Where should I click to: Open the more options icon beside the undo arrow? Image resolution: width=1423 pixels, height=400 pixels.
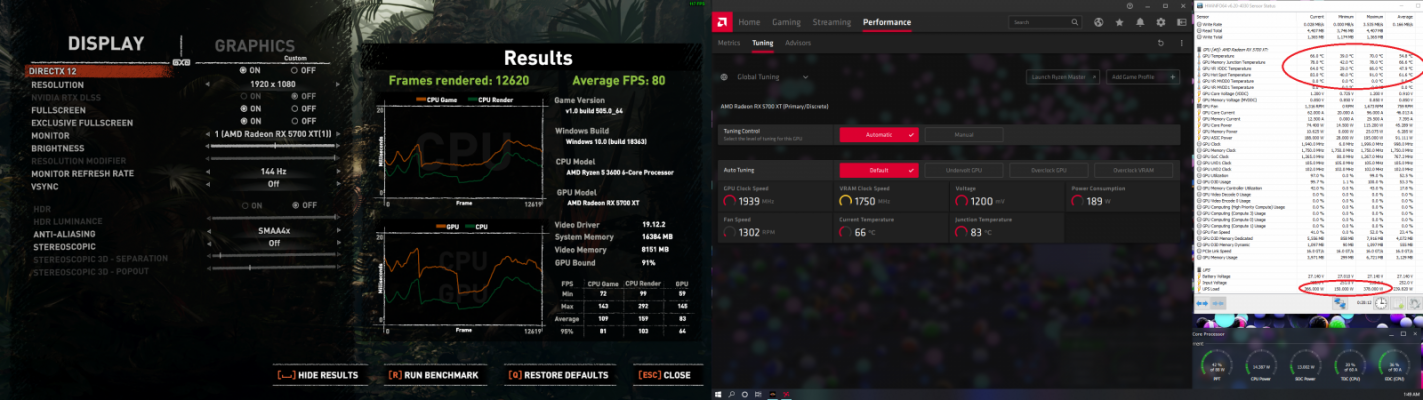coord(1182,43)
